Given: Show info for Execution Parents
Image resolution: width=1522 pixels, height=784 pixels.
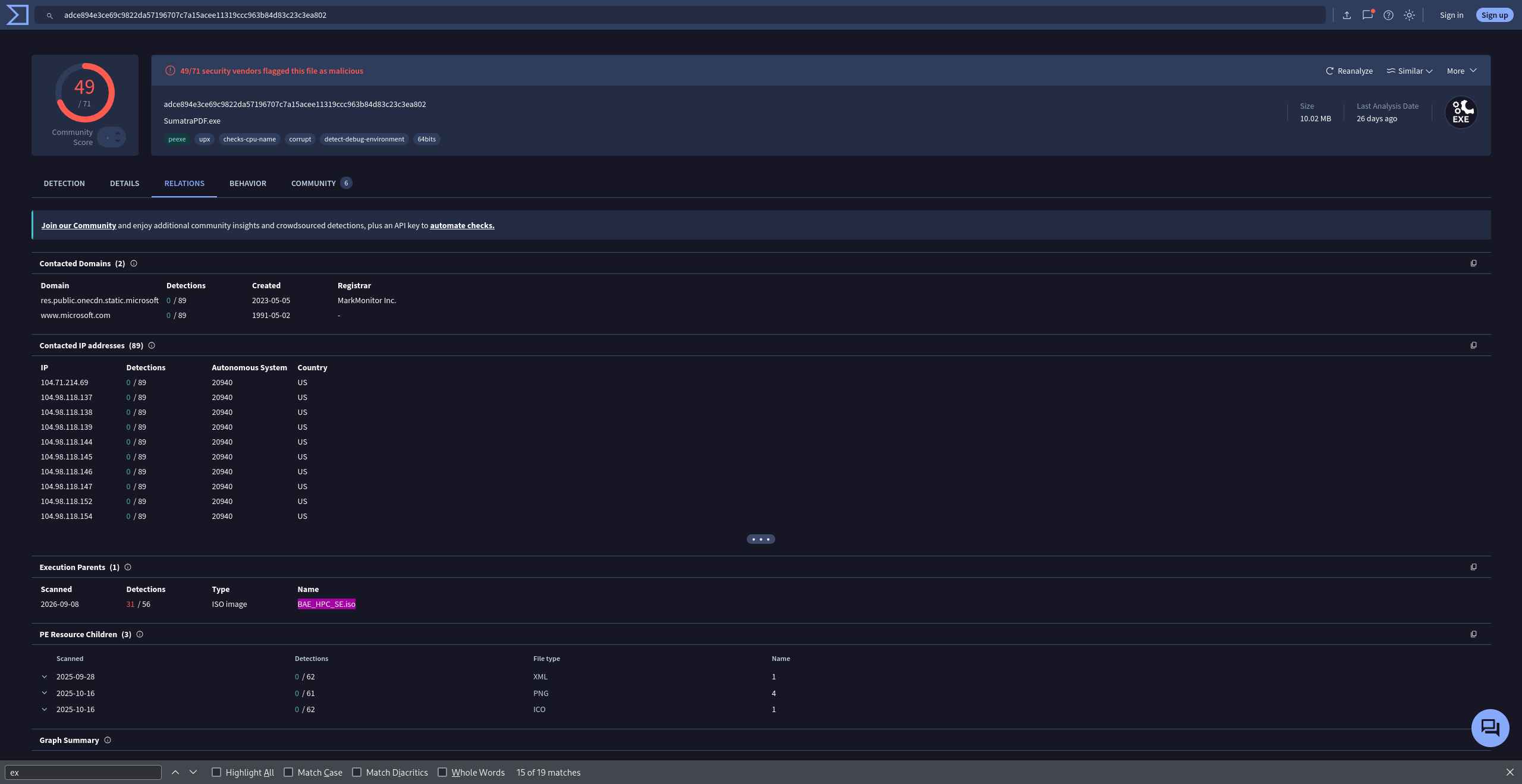Looking at the screenshot, I should (x=128, y=567).
